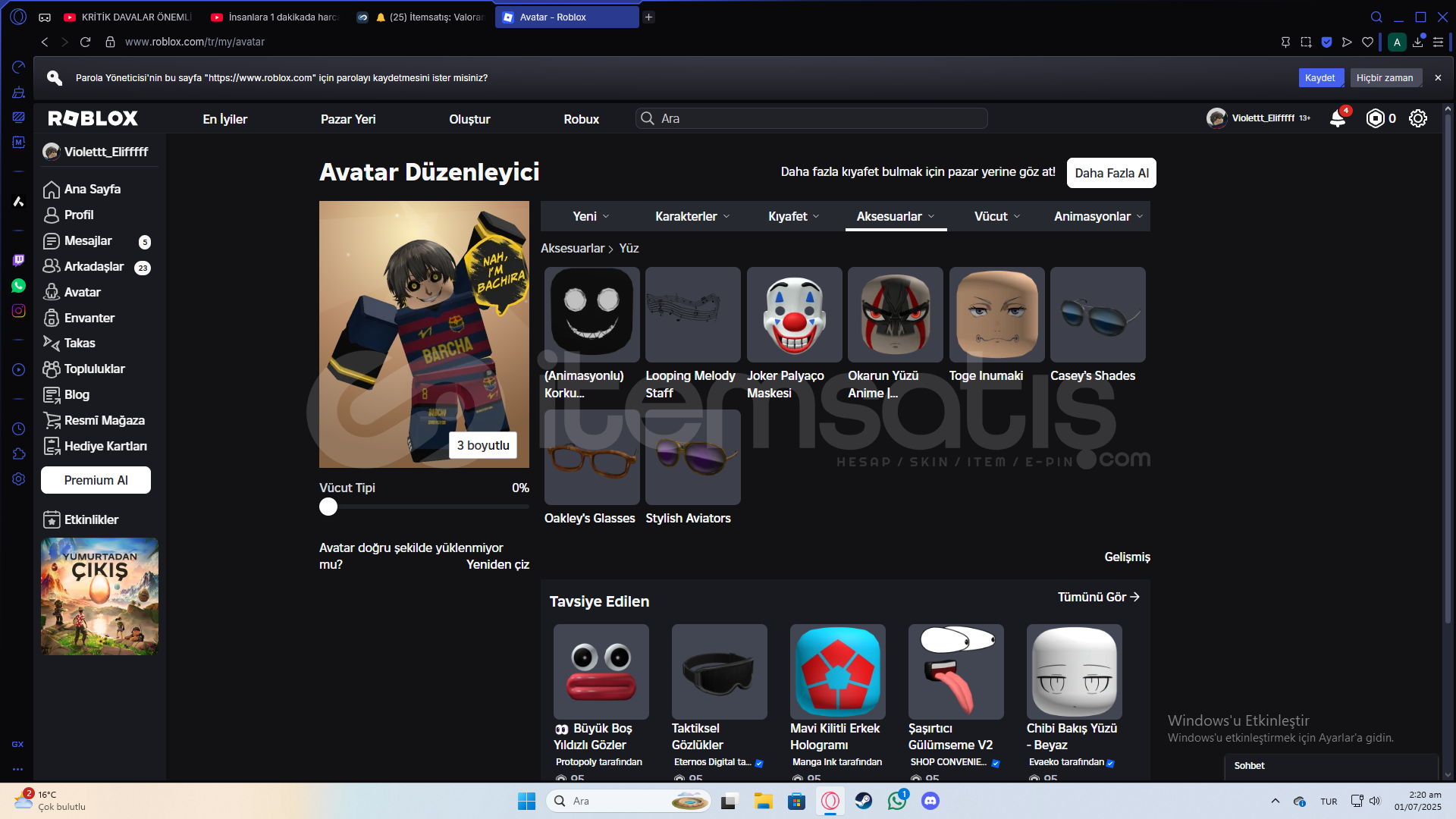Switch to the KRİTİK DAVALAR browser tab

point(129,17)
